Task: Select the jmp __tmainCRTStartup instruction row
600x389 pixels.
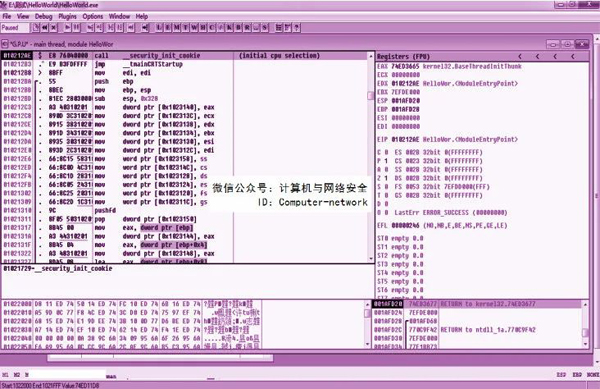Action: coord(184,64)
